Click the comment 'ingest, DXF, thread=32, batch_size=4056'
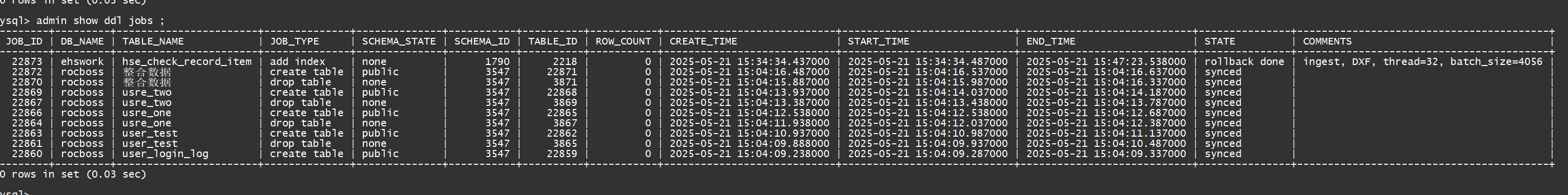 click(1422, 61)
